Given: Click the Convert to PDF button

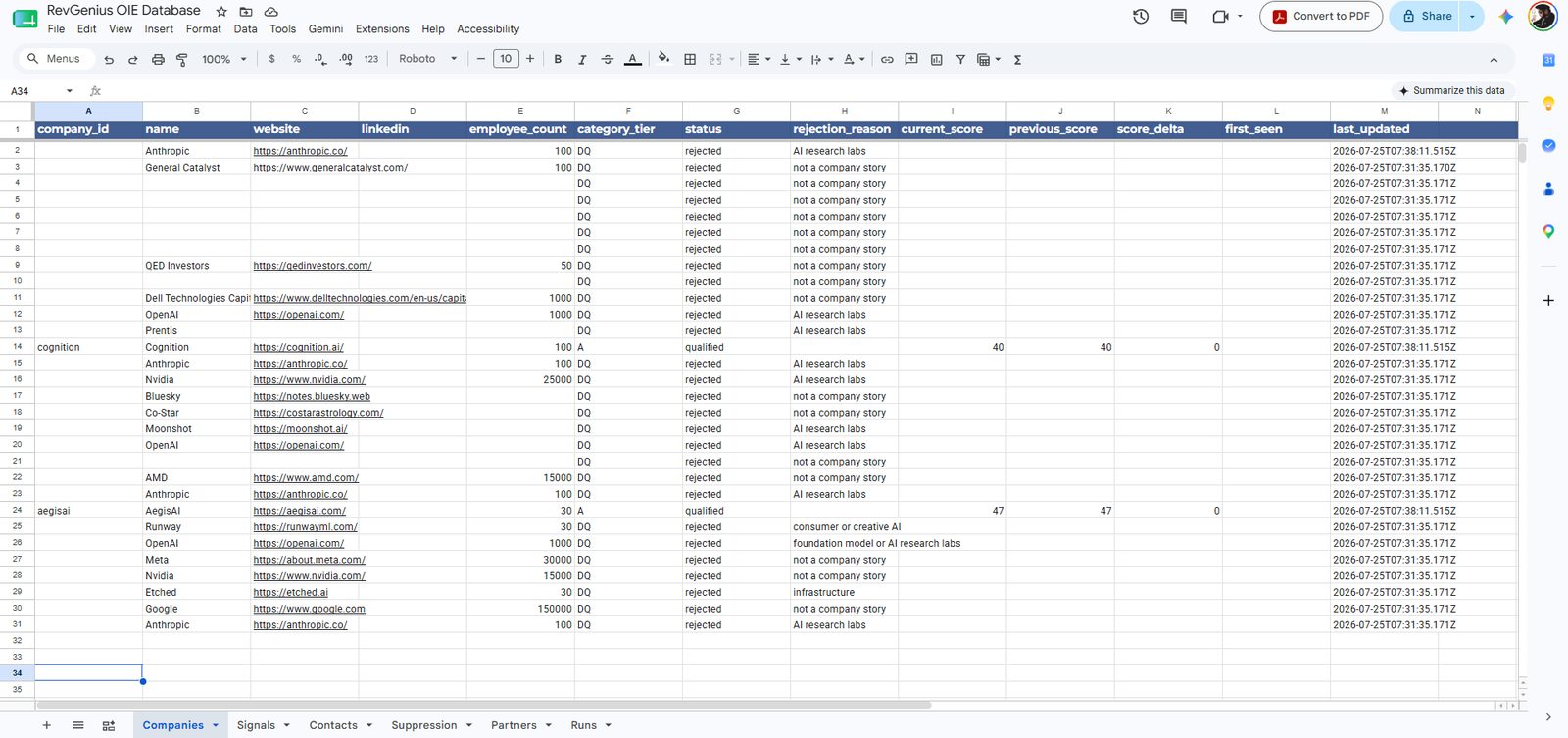Looking at the screenshot, I should tap(1321, 16).
